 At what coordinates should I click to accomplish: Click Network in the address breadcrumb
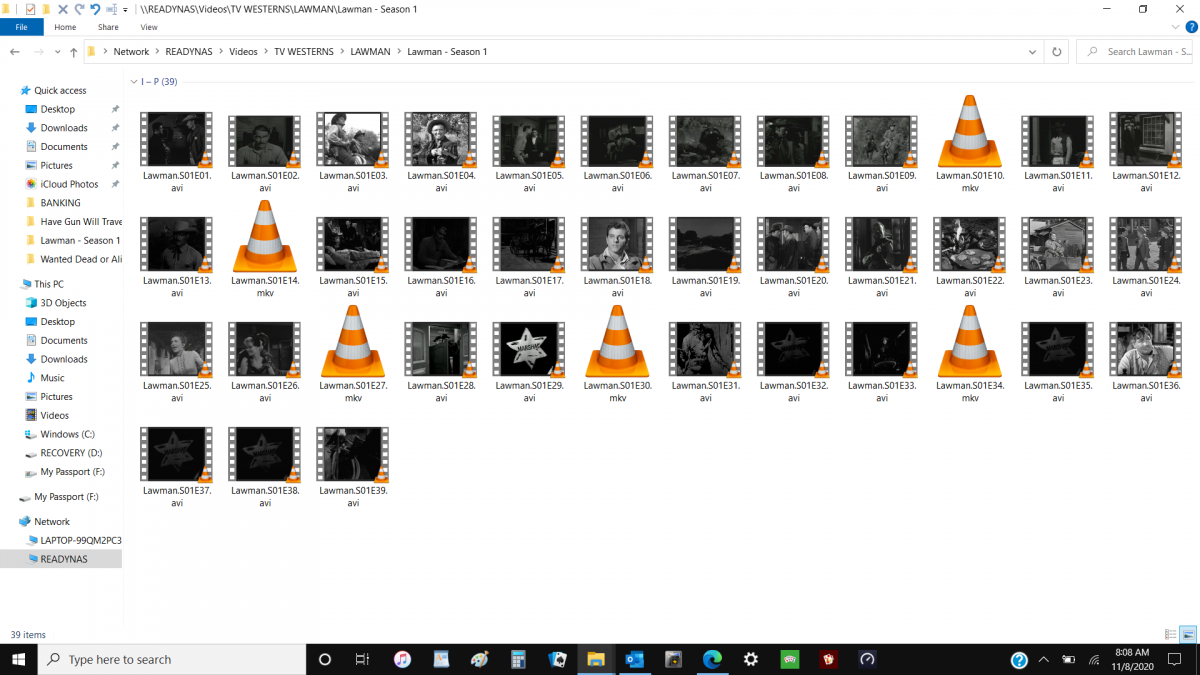pyautogui.click(x=131, y=52)
